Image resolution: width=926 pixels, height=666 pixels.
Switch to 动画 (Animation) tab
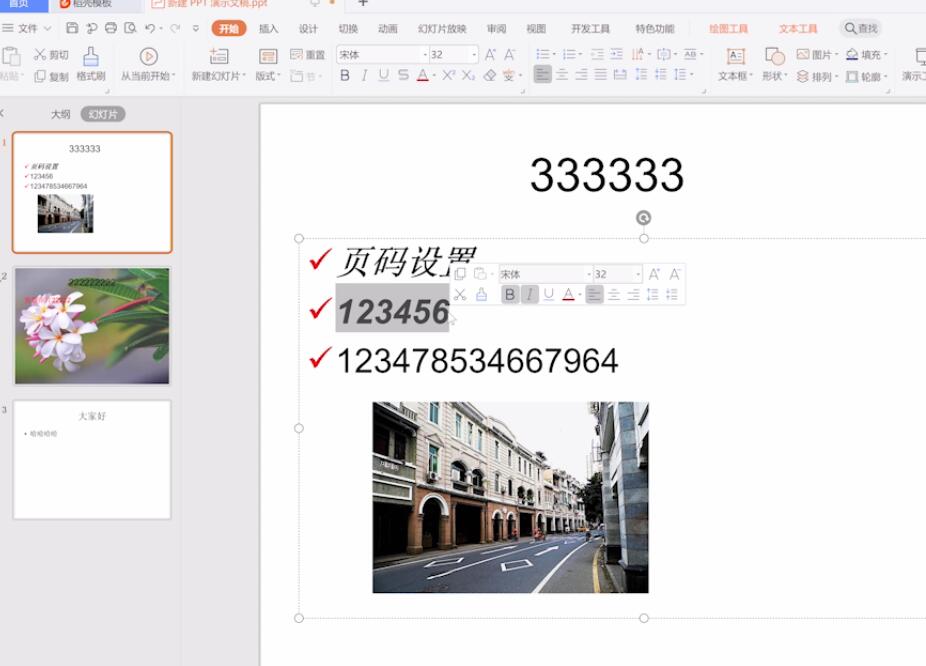tap(387, 28)
